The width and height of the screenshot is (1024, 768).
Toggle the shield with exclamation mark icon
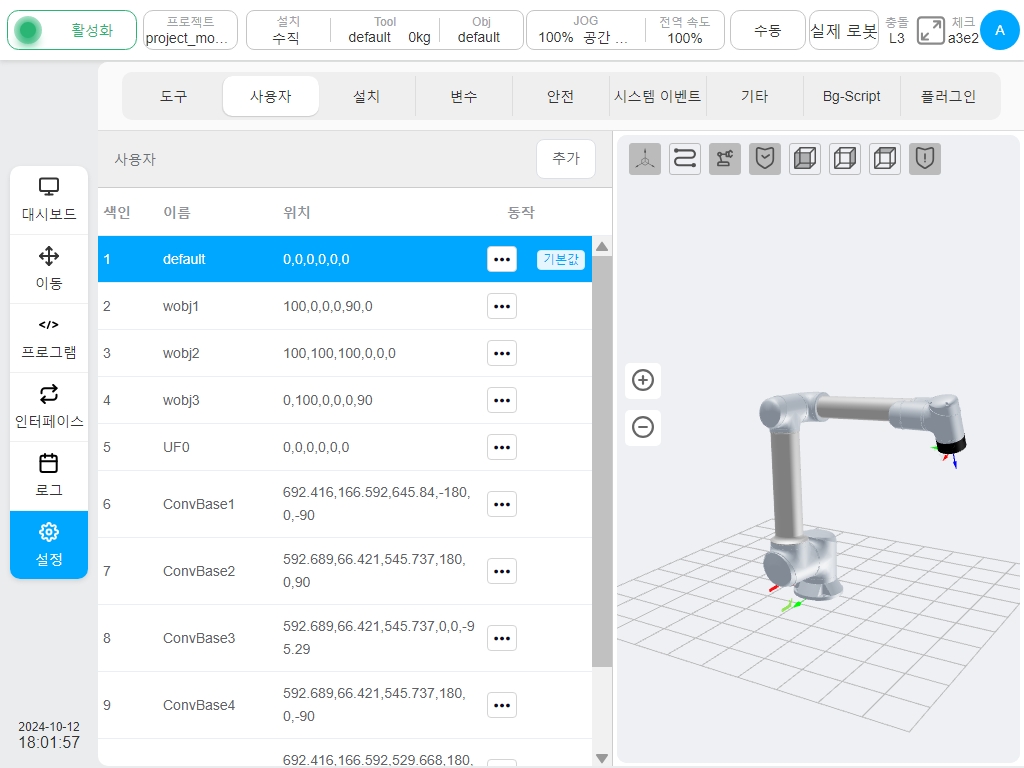925,159
